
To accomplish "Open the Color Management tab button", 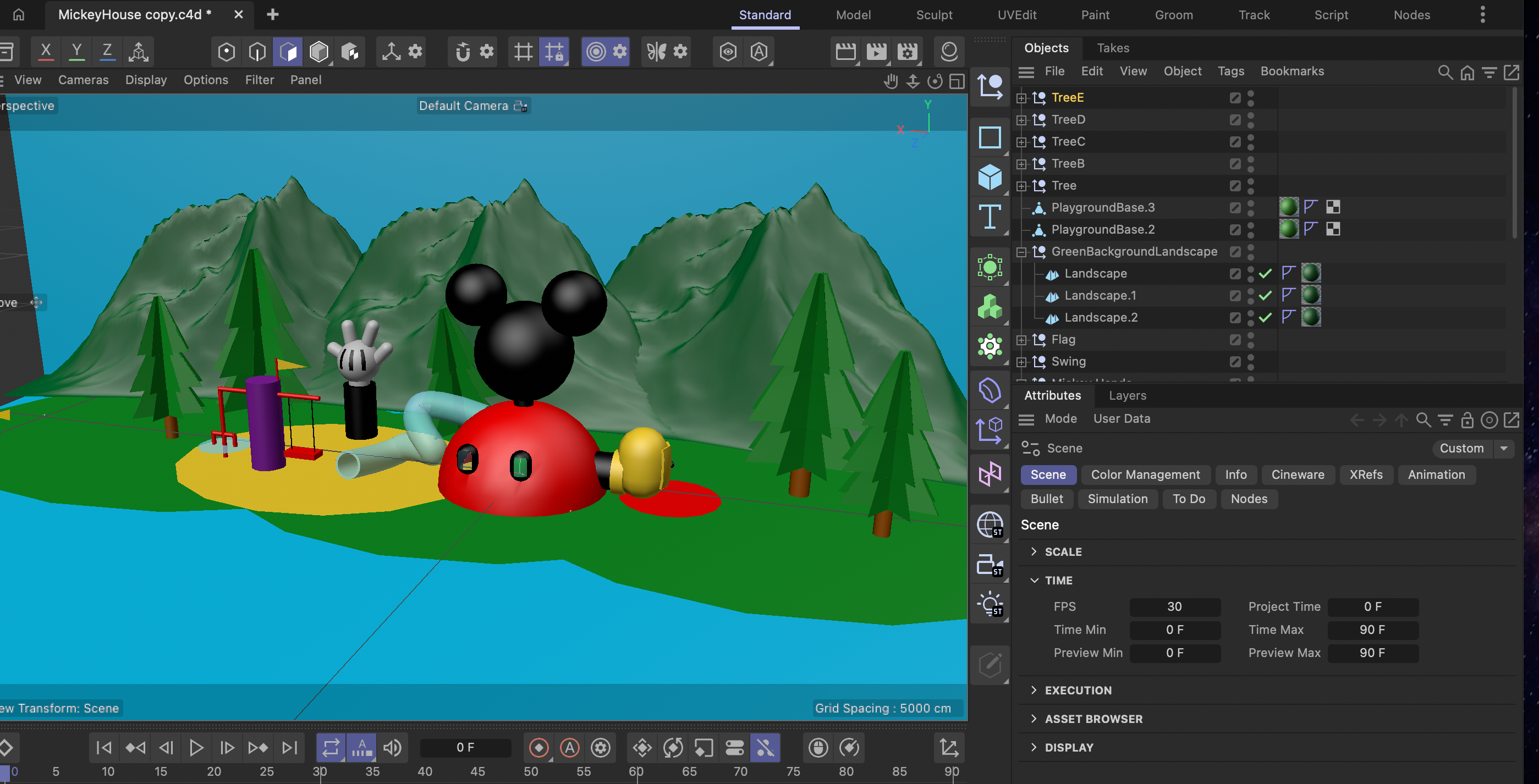I will (x=1145, y=474).
